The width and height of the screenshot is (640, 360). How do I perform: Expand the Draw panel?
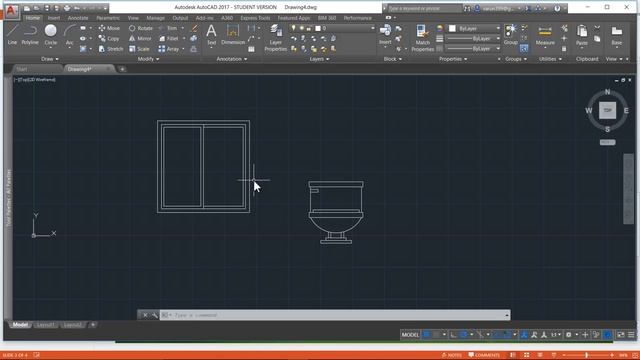click(x=49, y=59)
